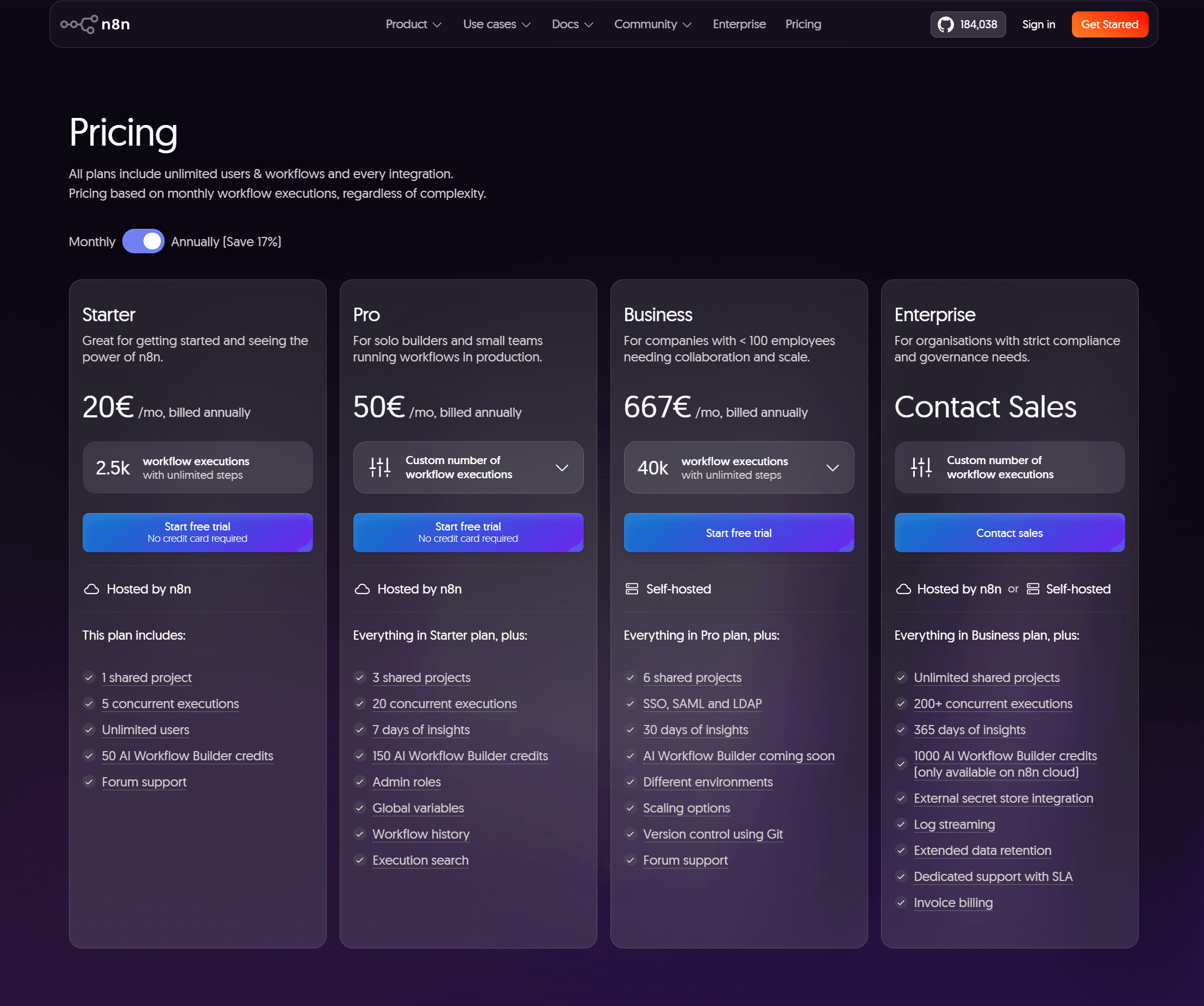Viewport: 1204px width, 1006px height.
Task: Click the n8n logo in the header
Action: click(95, 24)
